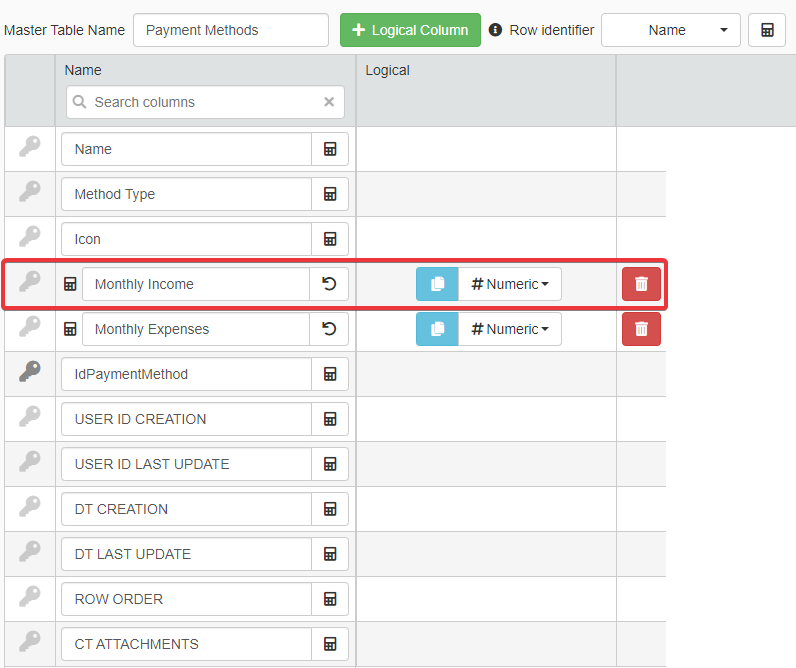Click the red delete button for Monthly Income

[641, 284]
